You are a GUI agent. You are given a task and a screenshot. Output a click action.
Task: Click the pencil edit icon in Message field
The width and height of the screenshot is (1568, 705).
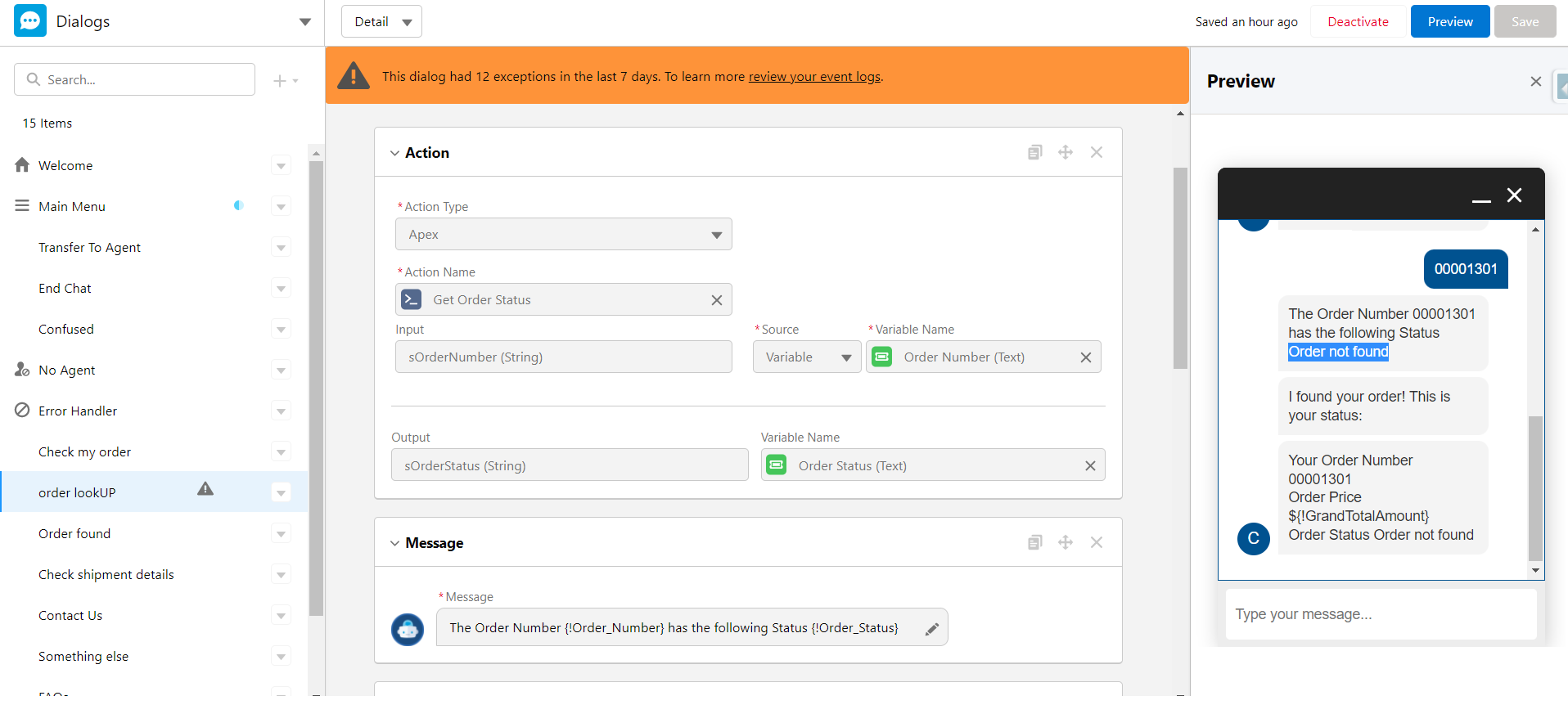(931, 629)
